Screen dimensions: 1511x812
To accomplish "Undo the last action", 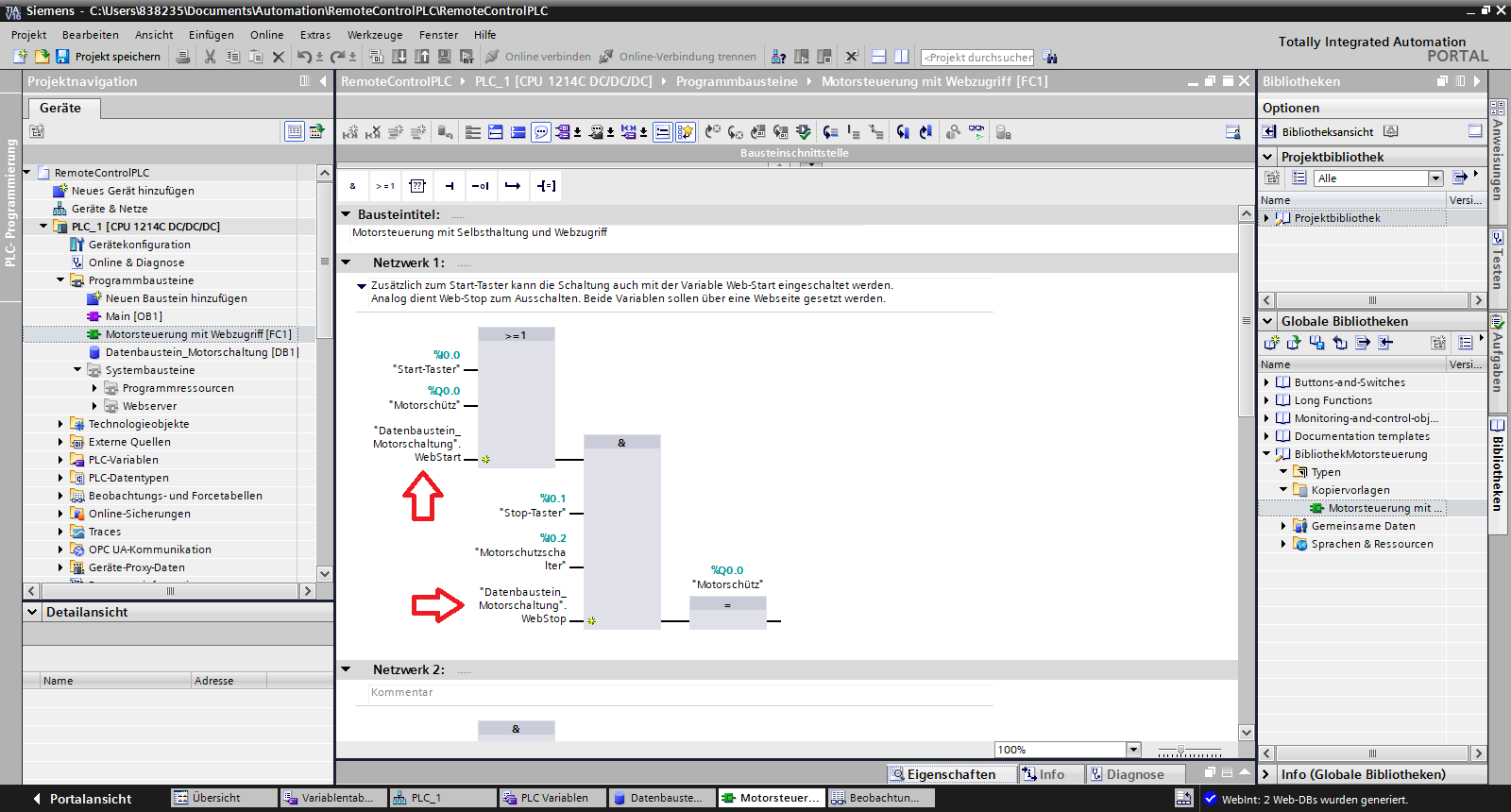I will point(303,57).
